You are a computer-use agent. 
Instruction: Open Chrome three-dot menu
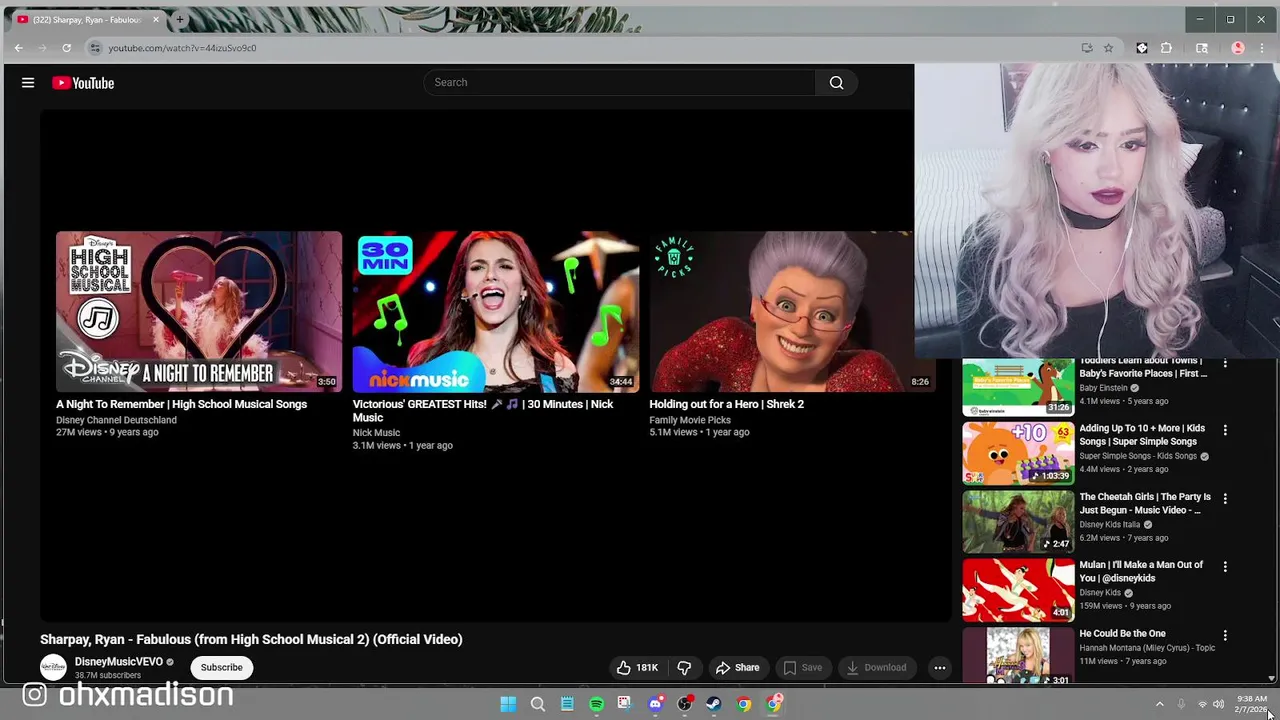tap(1262, 48)
